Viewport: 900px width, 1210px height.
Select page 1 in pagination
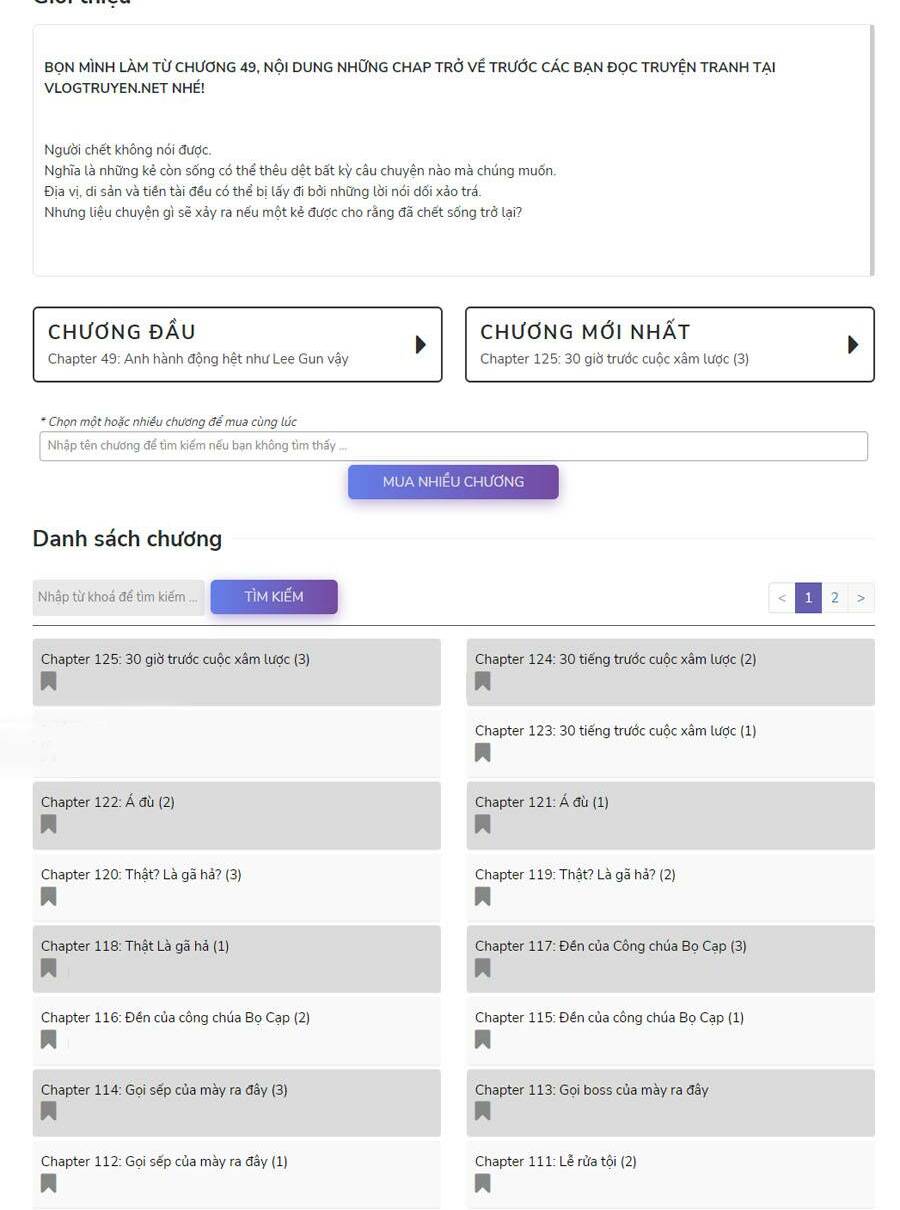click(x=808, y=598)
